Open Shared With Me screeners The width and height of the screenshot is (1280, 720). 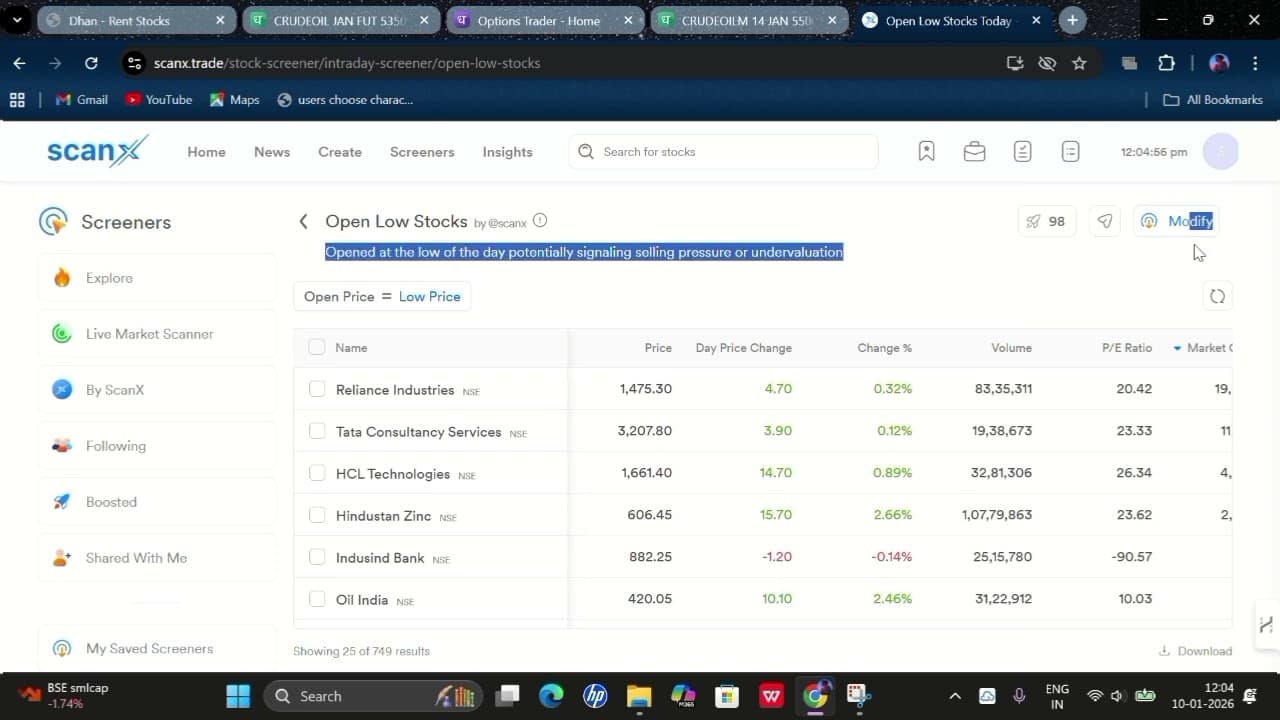pyautogui.click(x=157, y=558)
